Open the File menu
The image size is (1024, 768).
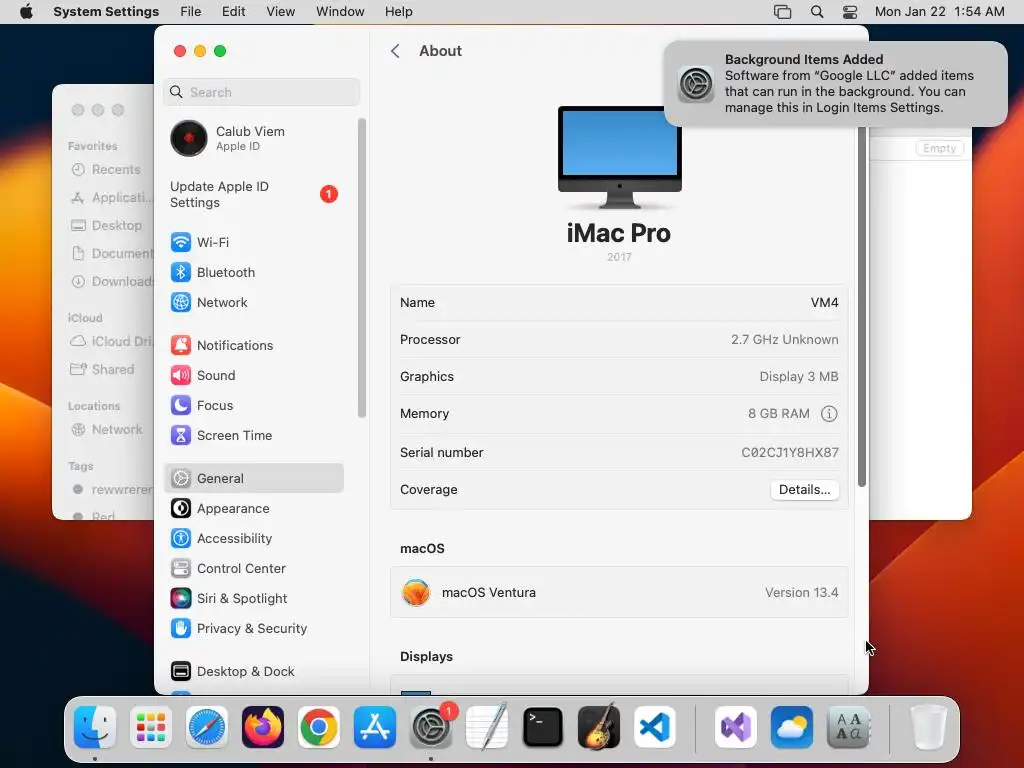point(191,12)
